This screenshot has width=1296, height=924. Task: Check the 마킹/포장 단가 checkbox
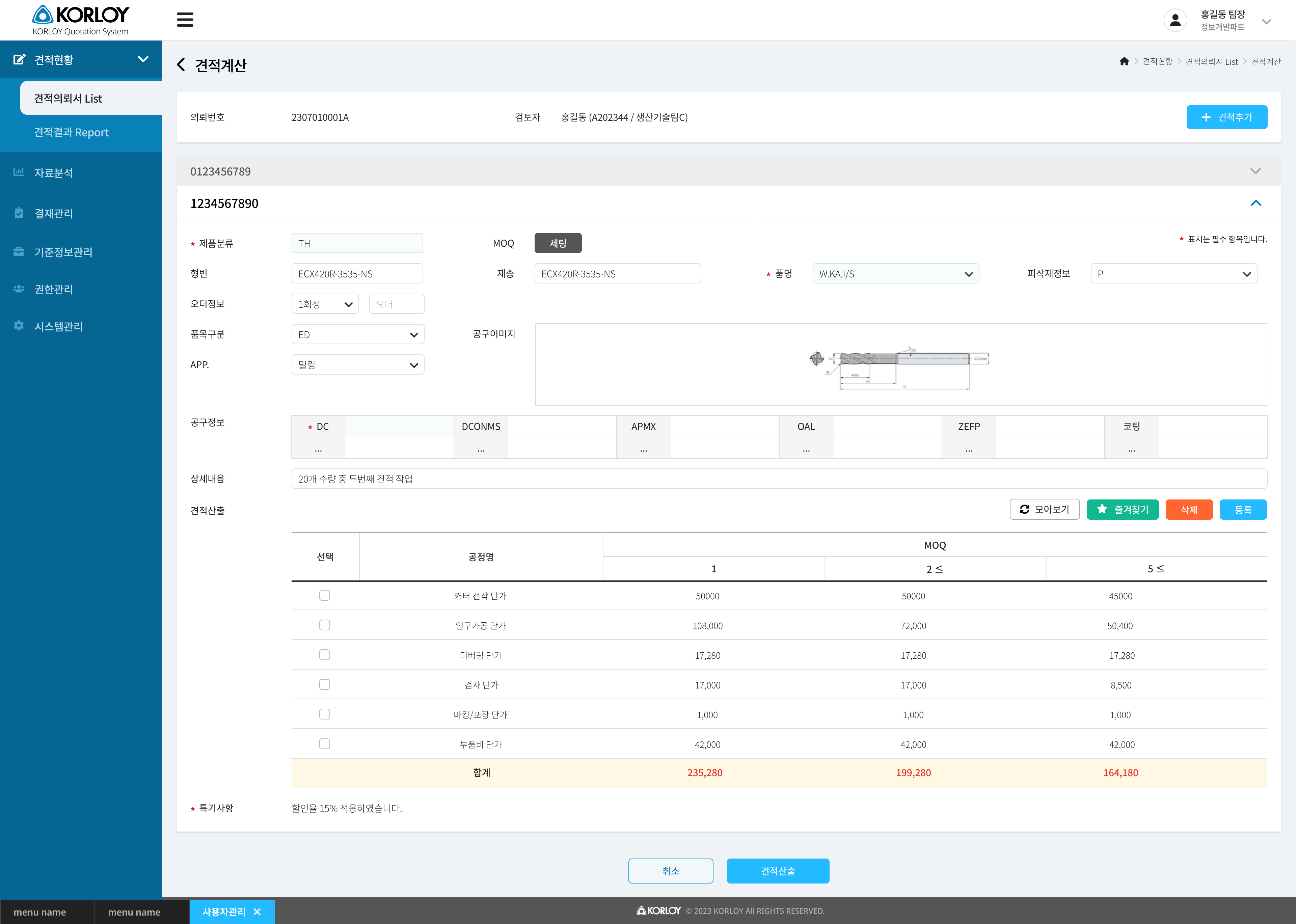coord(324,714)
